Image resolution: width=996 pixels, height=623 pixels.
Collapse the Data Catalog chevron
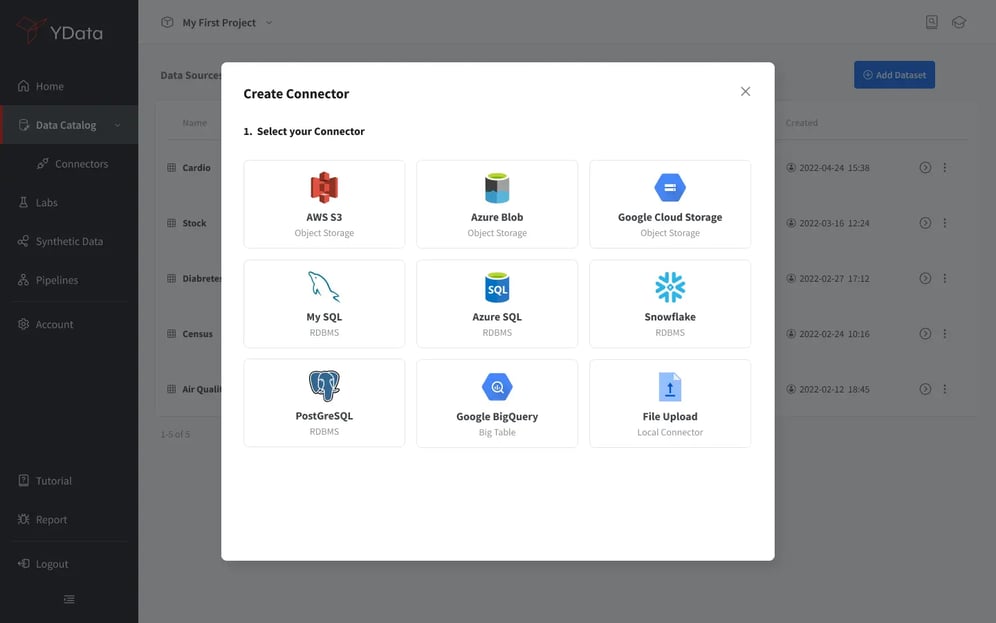click(118, 125)
